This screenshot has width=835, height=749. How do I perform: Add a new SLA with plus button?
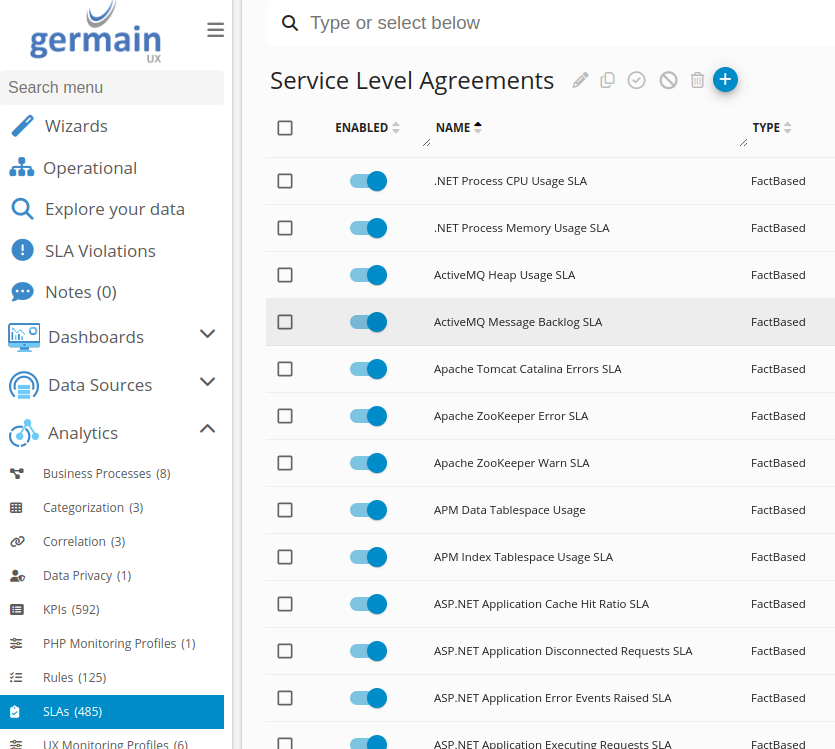pos(725,80)
